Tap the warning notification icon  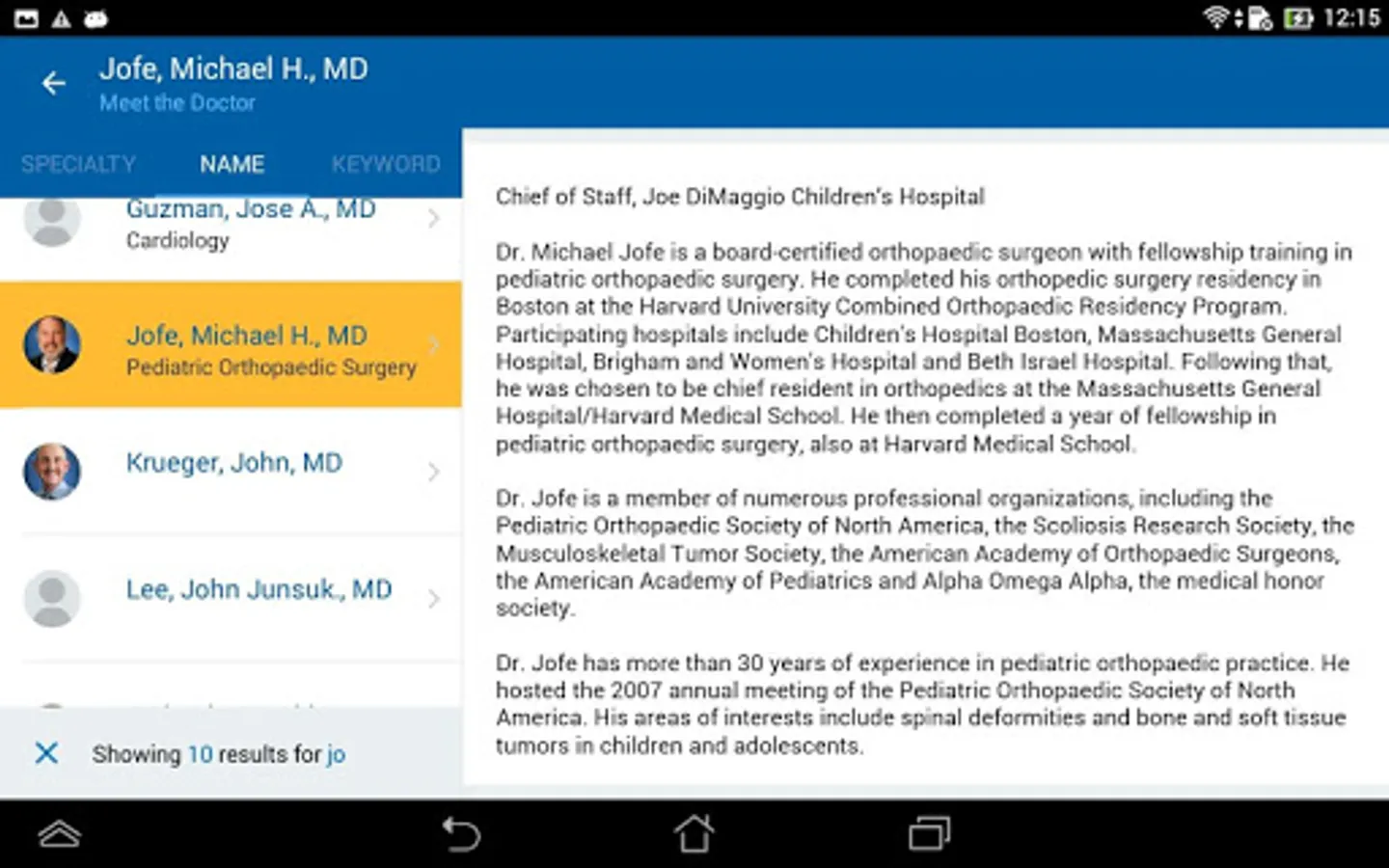pos(61,18)
